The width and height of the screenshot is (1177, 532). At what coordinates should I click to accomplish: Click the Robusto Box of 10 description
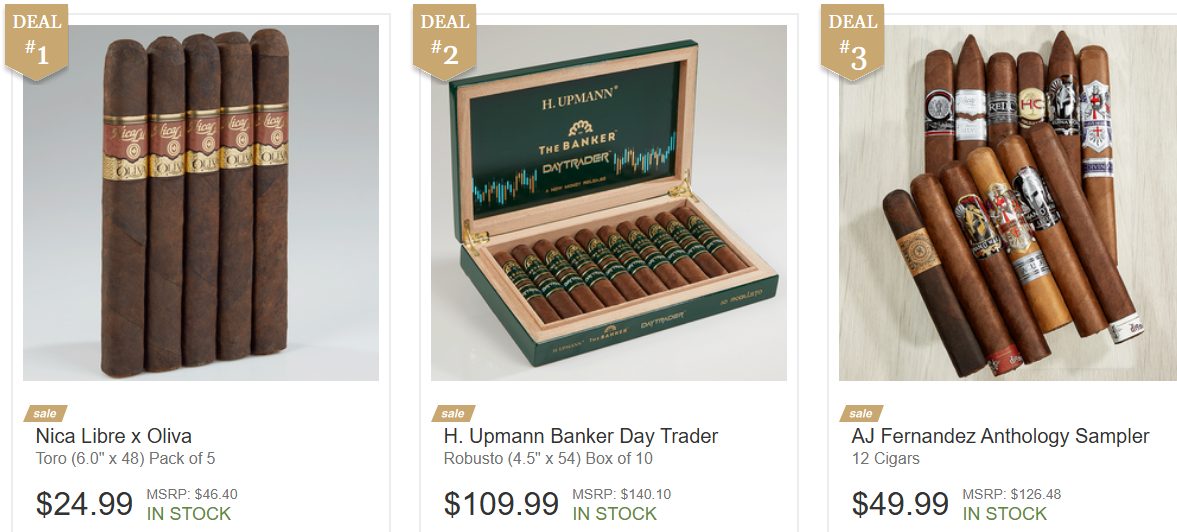click(x=548, y=458)
